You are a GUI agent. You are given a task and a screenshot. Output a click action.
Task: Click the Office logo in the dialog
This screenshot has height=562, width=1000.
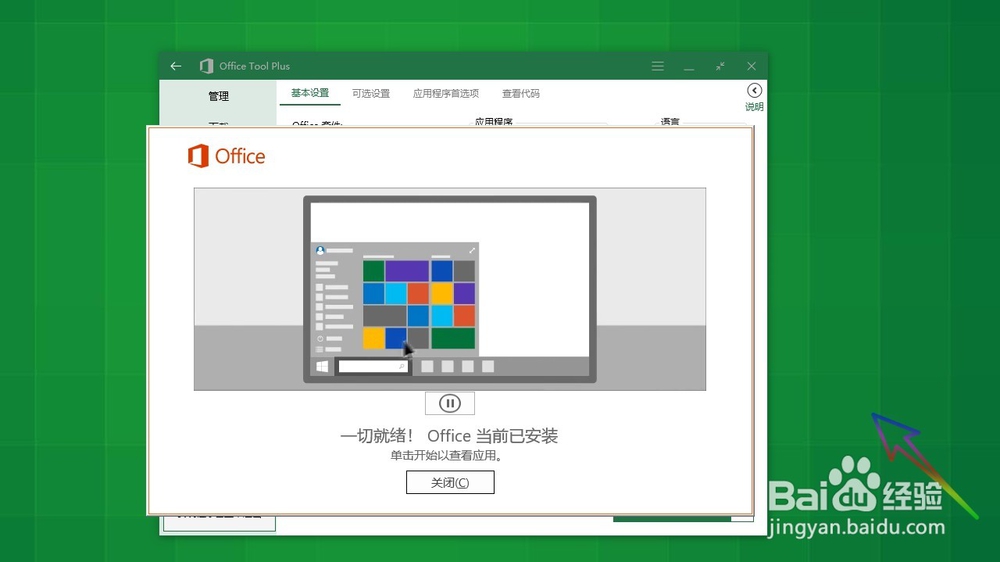pos(226,156)
